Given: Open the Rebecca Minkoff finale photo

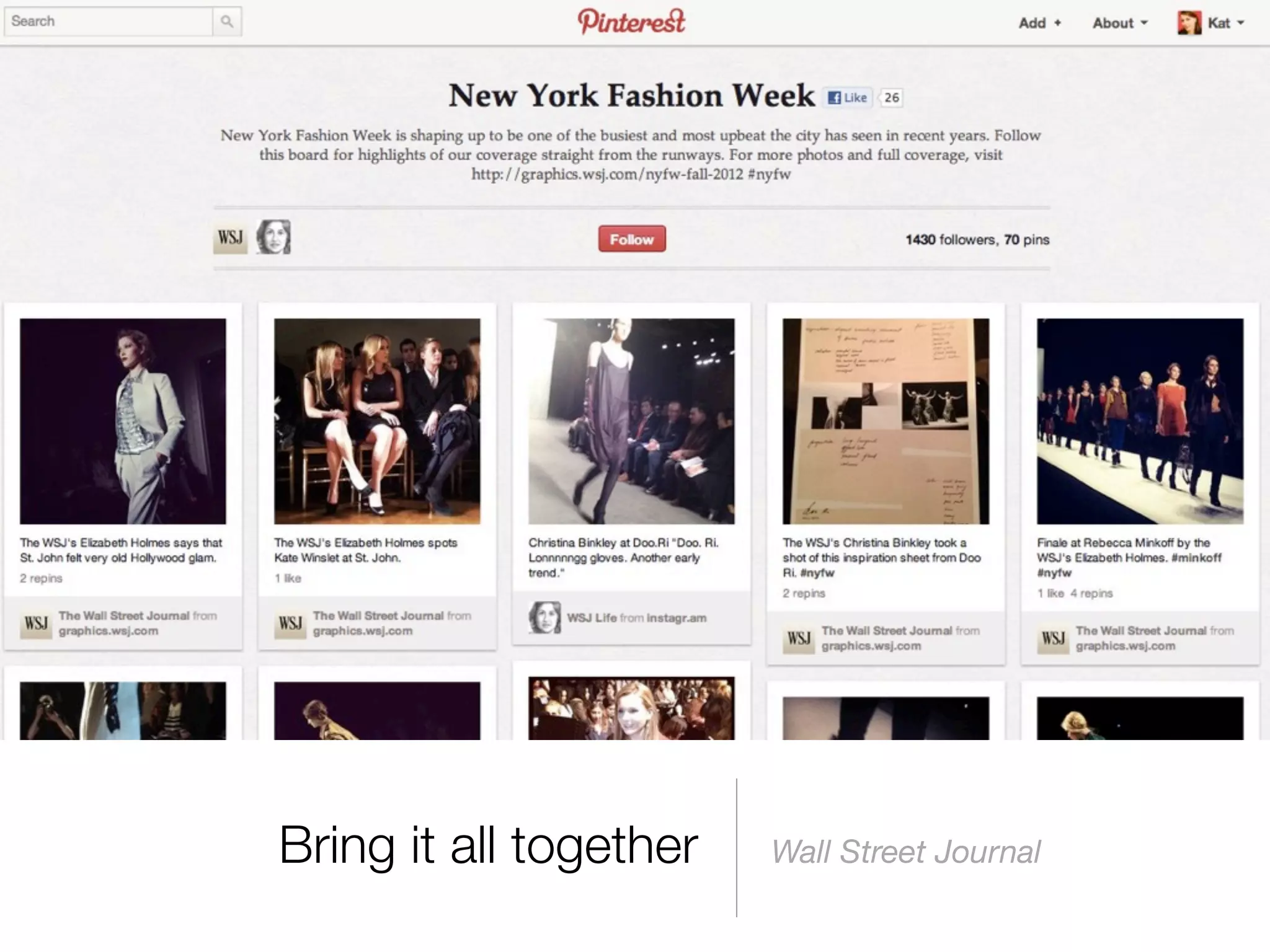Looking at the screenshot, I should [1140, 421].
